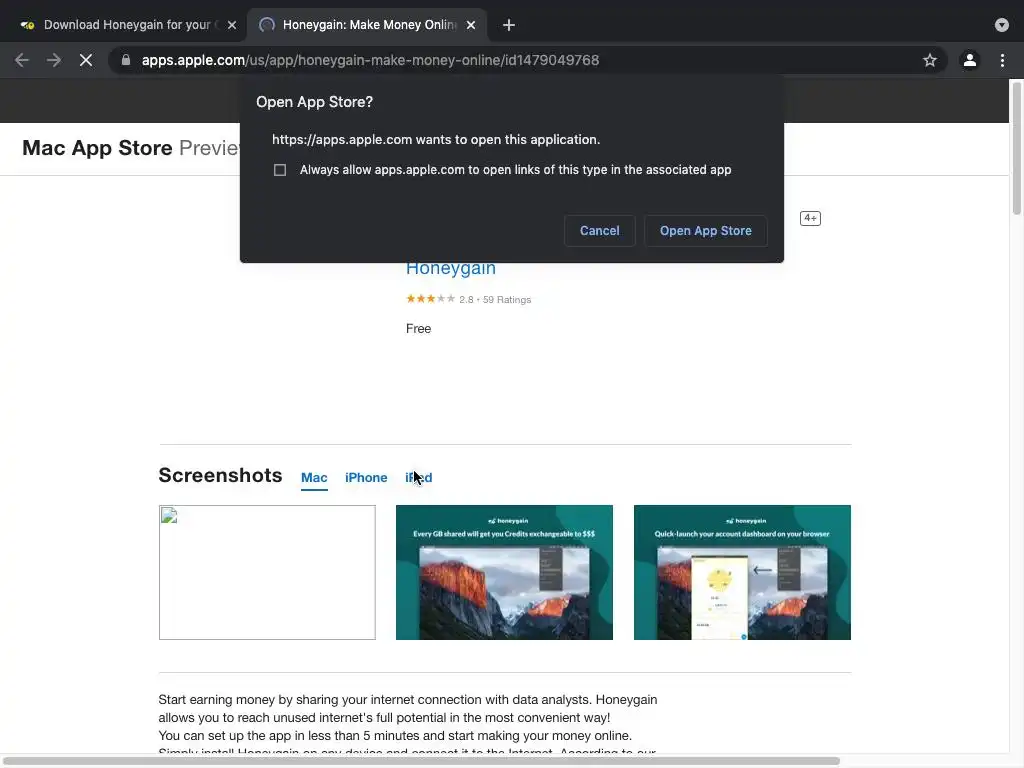The image size is (1024, 768).
Task: Show iPhone screenshots tab
Action: click(366, 478)
